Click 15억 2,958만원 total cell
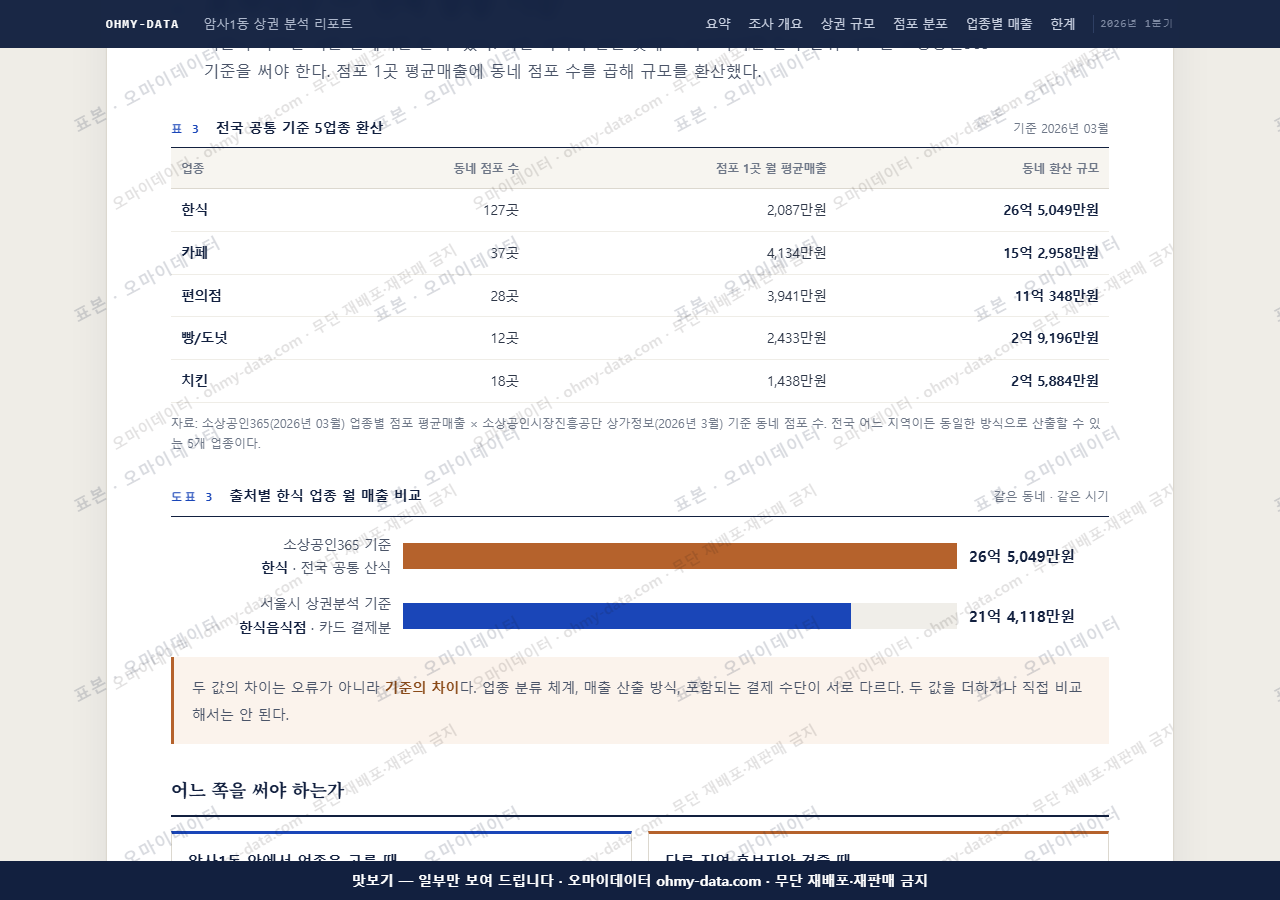The image size is (1280, 900). point(1051,253)
